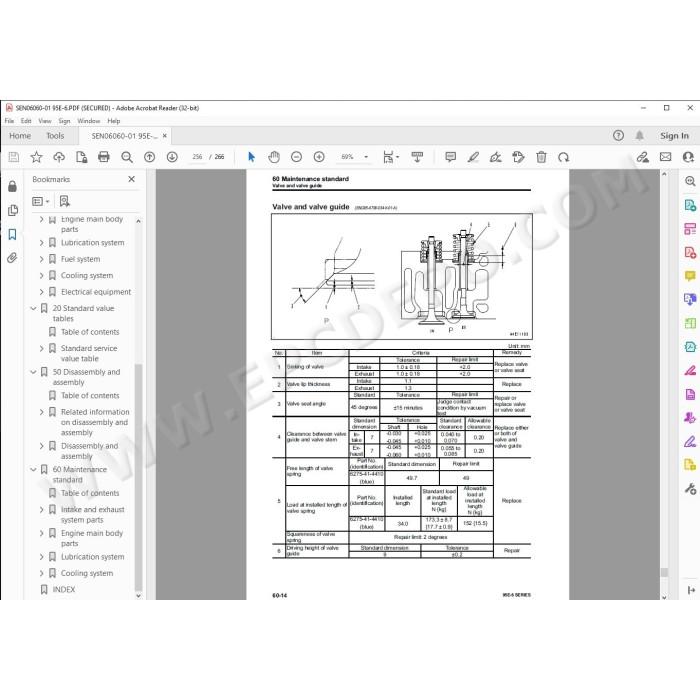Jump to the INDEX bookmark

[64, 590]
